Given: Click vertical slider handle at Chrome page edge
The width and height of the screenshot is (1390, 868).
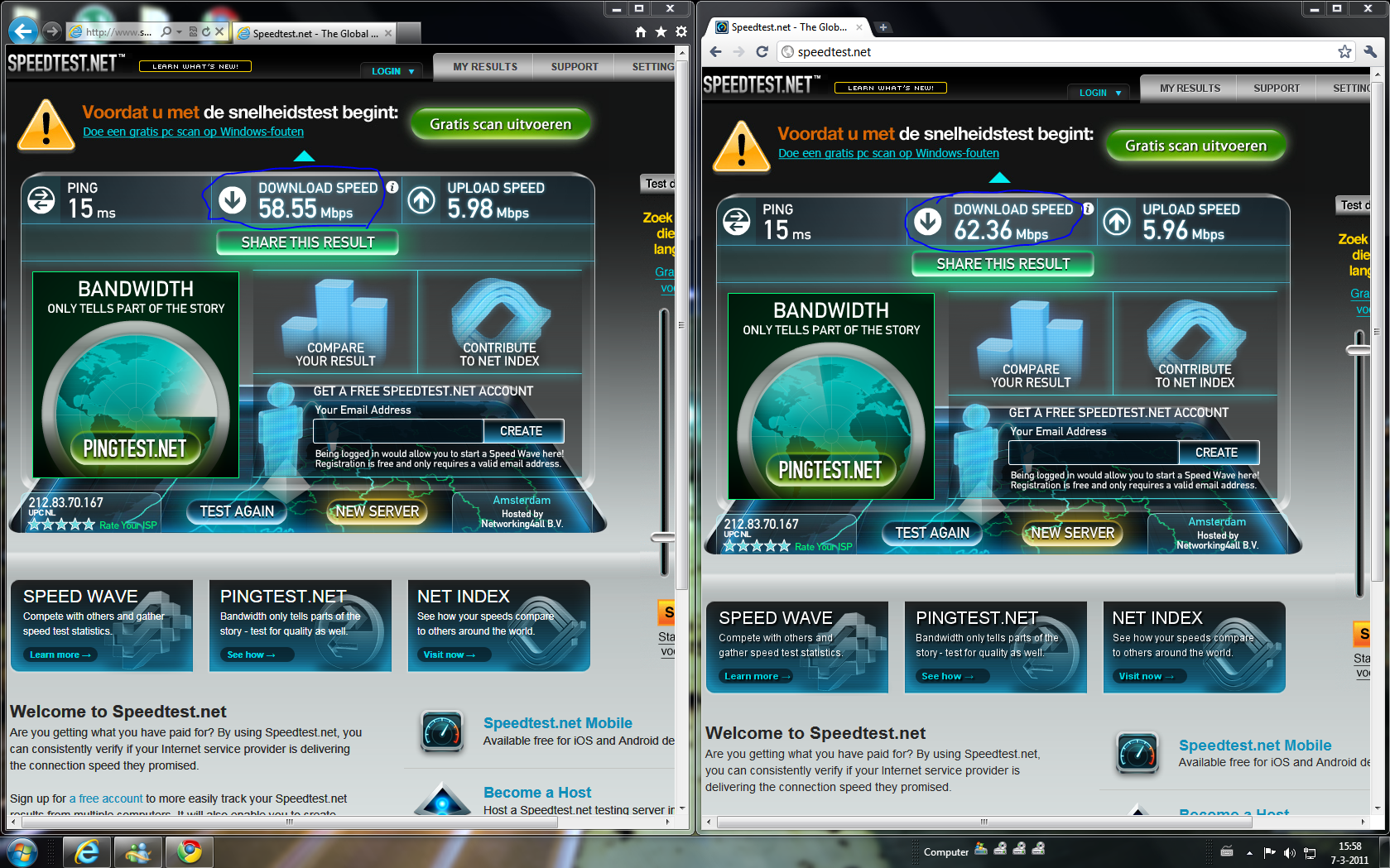Looking at the screenshot, I should tap(1359, 350).
